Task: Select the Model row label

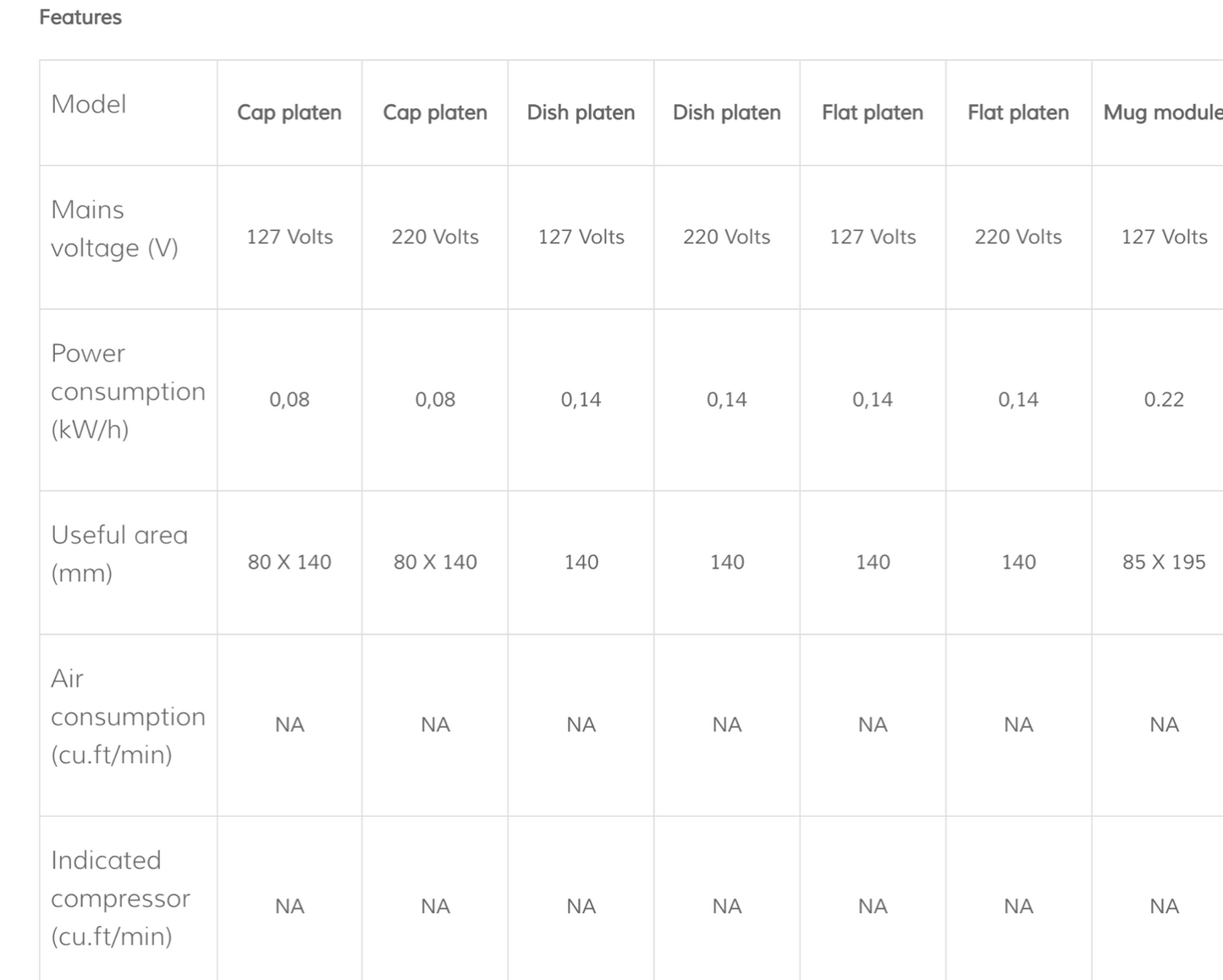Action: pyautogui.click(x=89, y=104)
